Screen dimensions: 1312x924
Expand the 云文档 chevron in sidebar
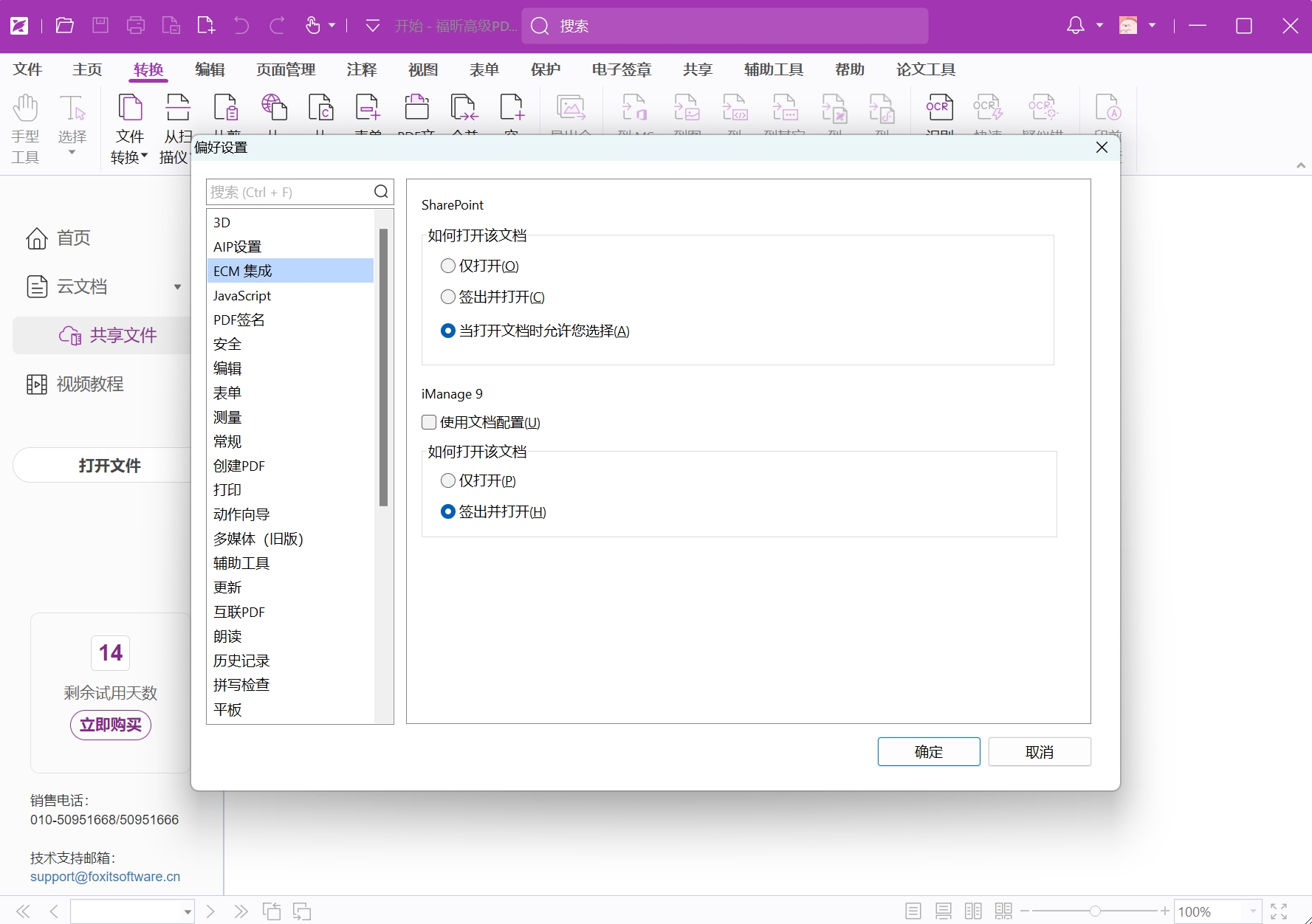click(177, 286)
